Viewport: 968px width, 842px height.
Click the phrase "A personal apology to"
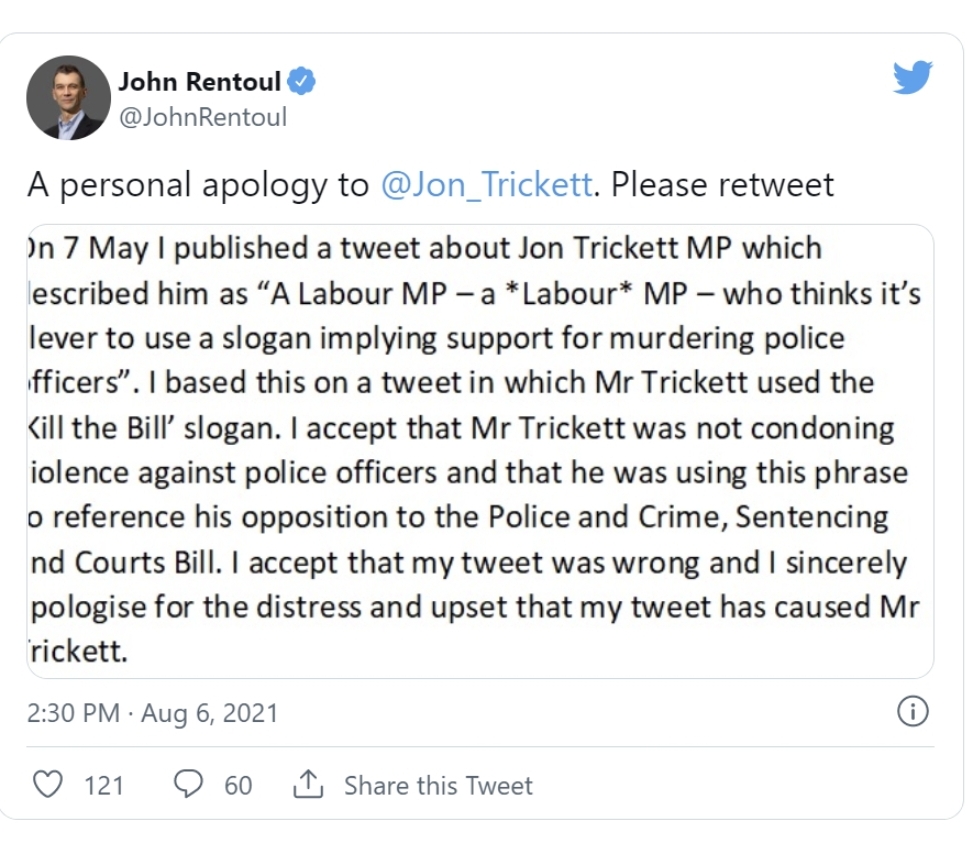tap(198, 185)
